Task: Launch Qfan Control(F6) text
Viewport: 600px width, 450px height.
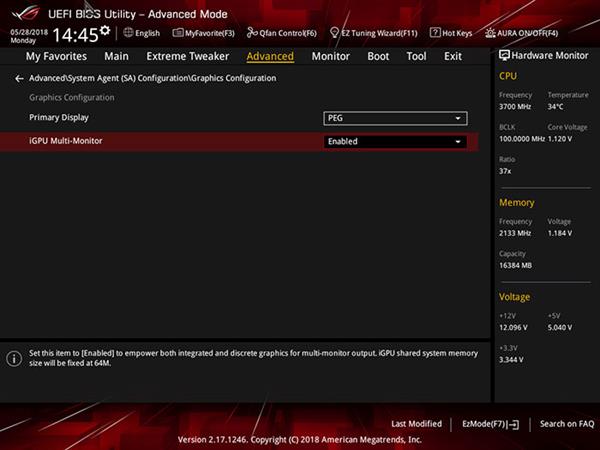Action: (288, 33)
